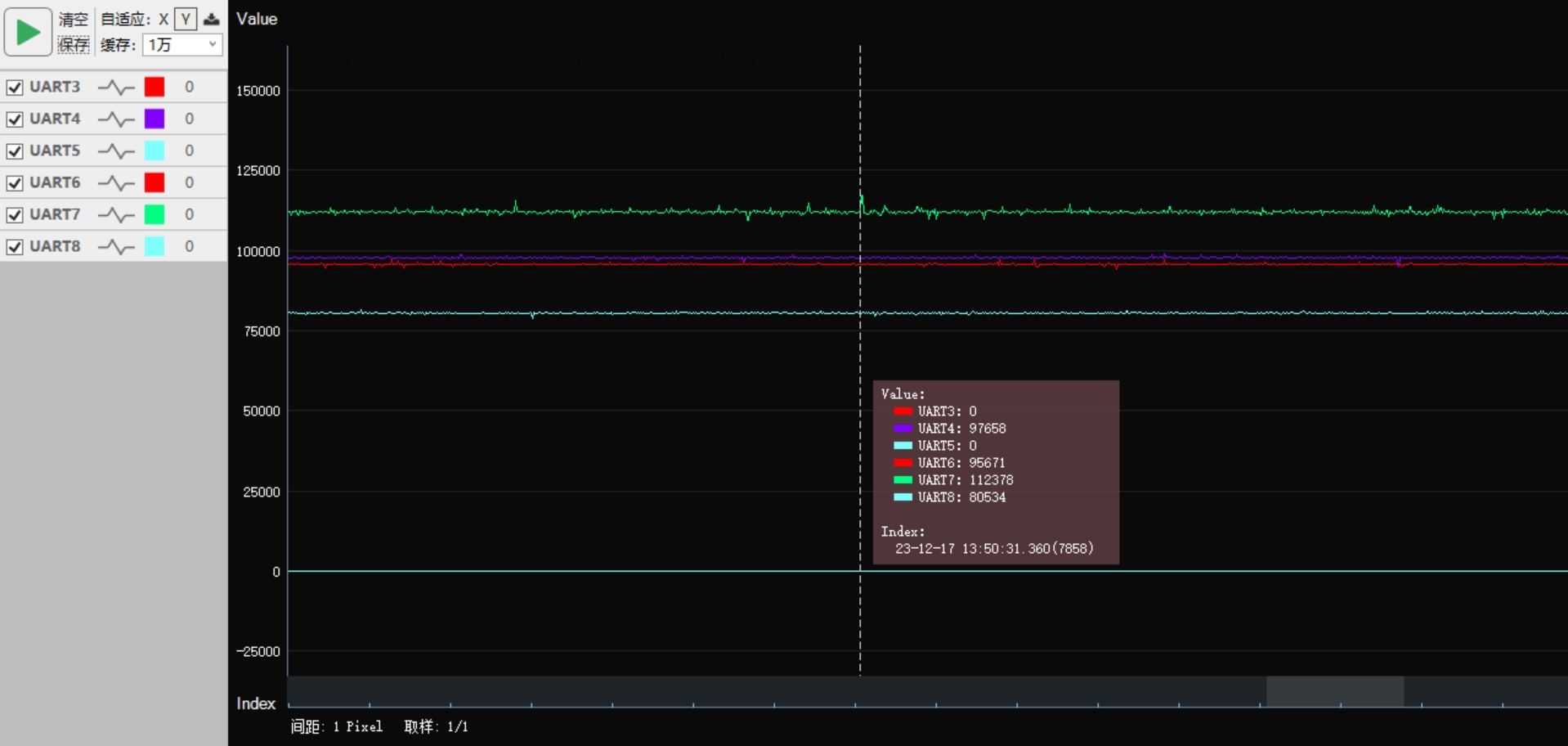Toggle Y axis auto-fit

point(186,20)
